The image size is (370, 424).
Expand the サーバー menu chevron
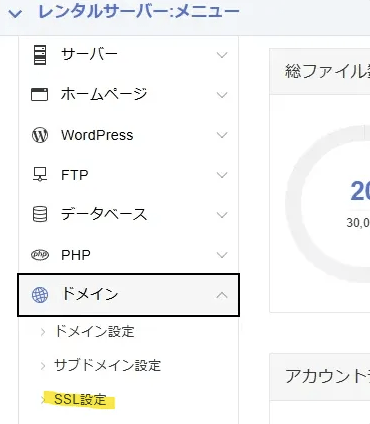[222, 55]
